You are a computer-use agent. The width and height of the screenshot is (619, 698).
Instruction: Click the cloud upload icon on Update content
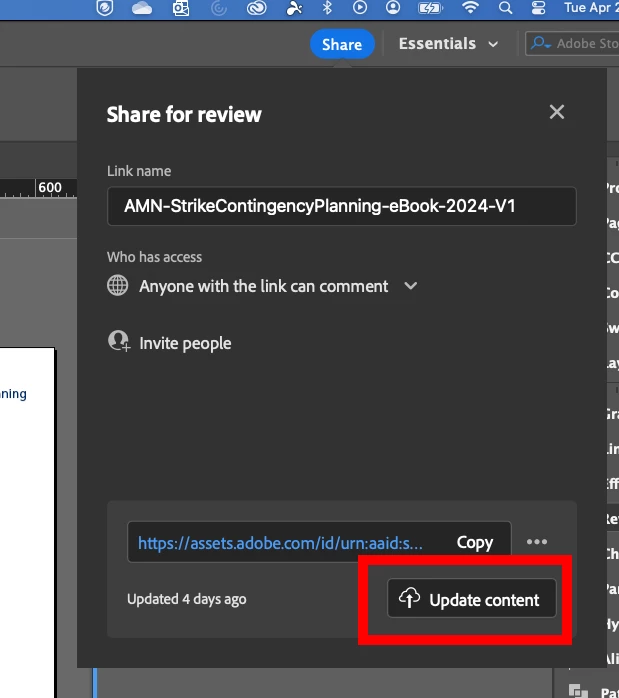tap(409, 598)
